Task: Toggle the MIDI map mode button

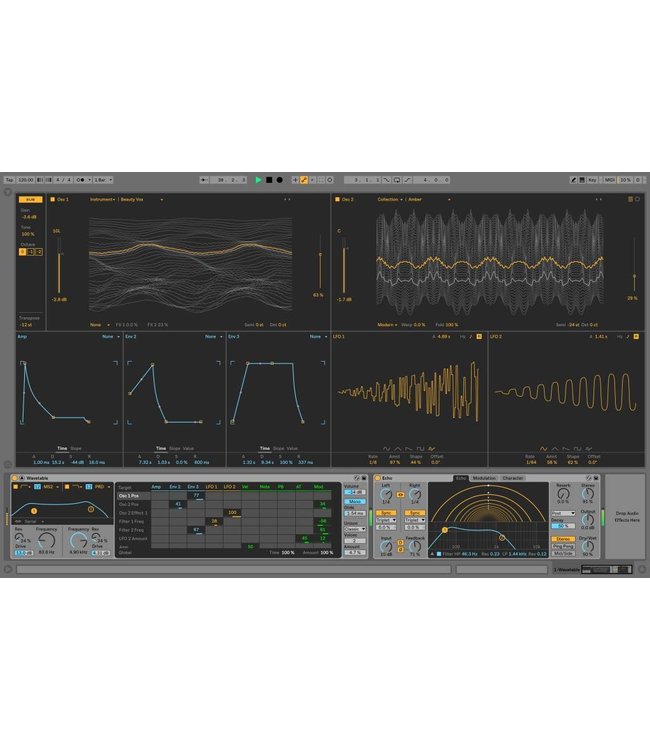Action: tap(609, 180)
